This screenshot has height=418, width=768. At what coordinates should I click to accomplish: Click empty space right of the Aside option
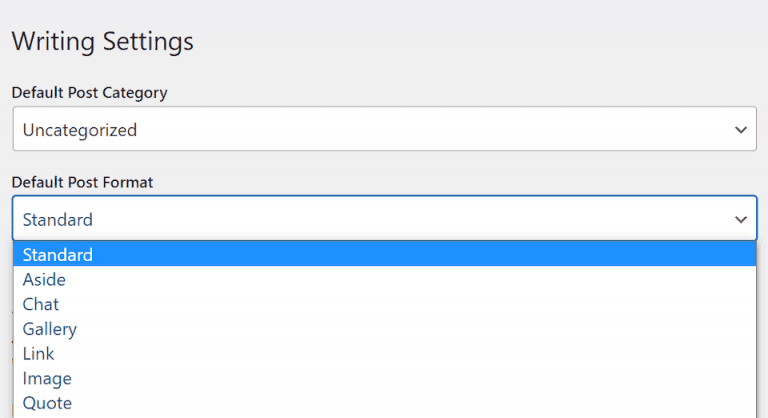click(x=400, y=280)
